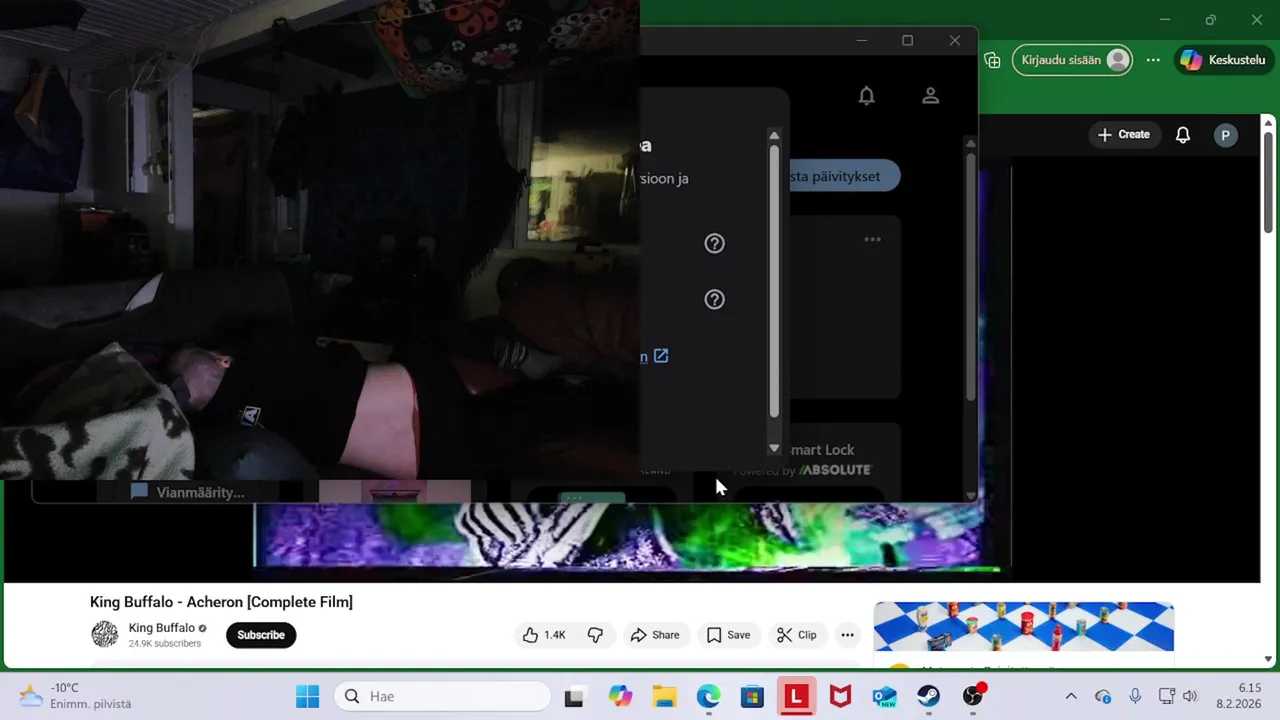Show hidden system tray icons
The width and height of the screenshot is (1280, 720).
click(1071, 696)
